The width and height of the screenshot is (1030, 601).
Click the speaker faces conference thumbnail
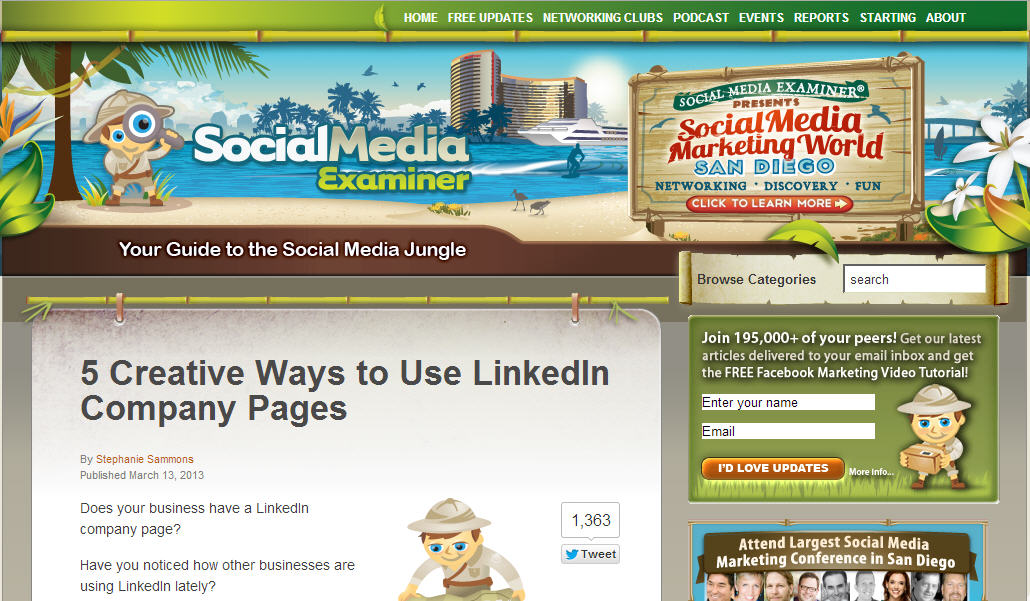tap(836, 585)
